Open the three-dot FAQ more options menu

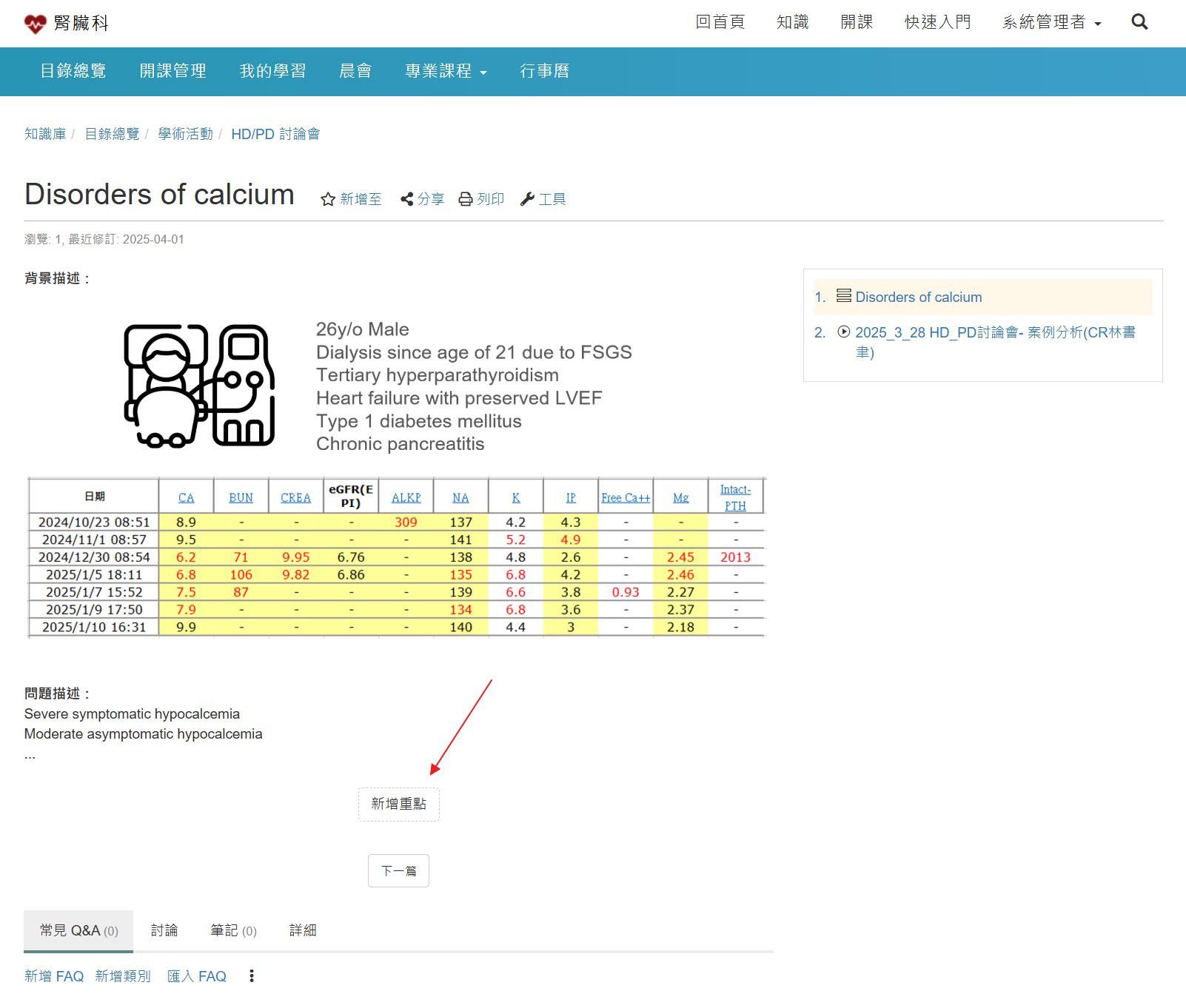coord(252,976)
